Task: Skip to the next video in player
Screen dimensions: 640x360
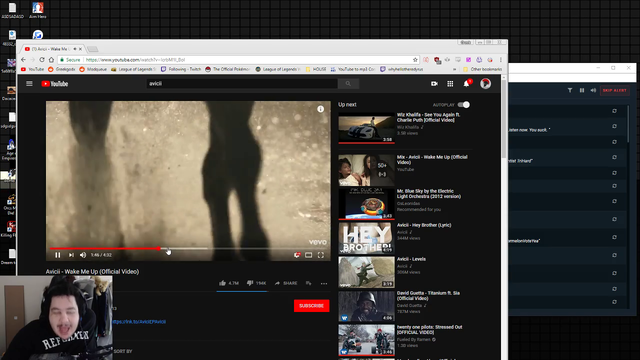Action: 71,255
